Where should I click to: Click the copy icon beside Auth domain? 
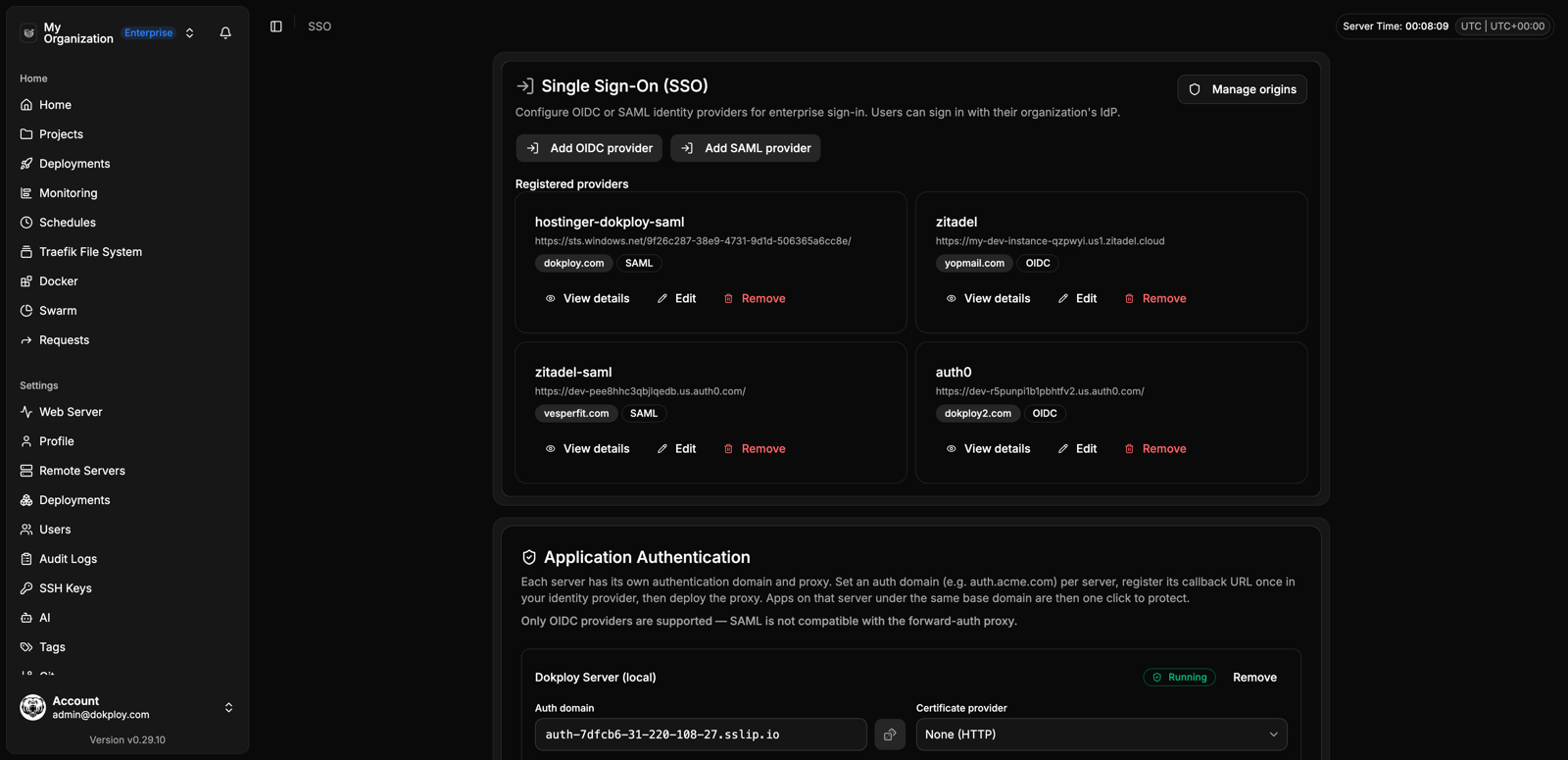(890, 735)
